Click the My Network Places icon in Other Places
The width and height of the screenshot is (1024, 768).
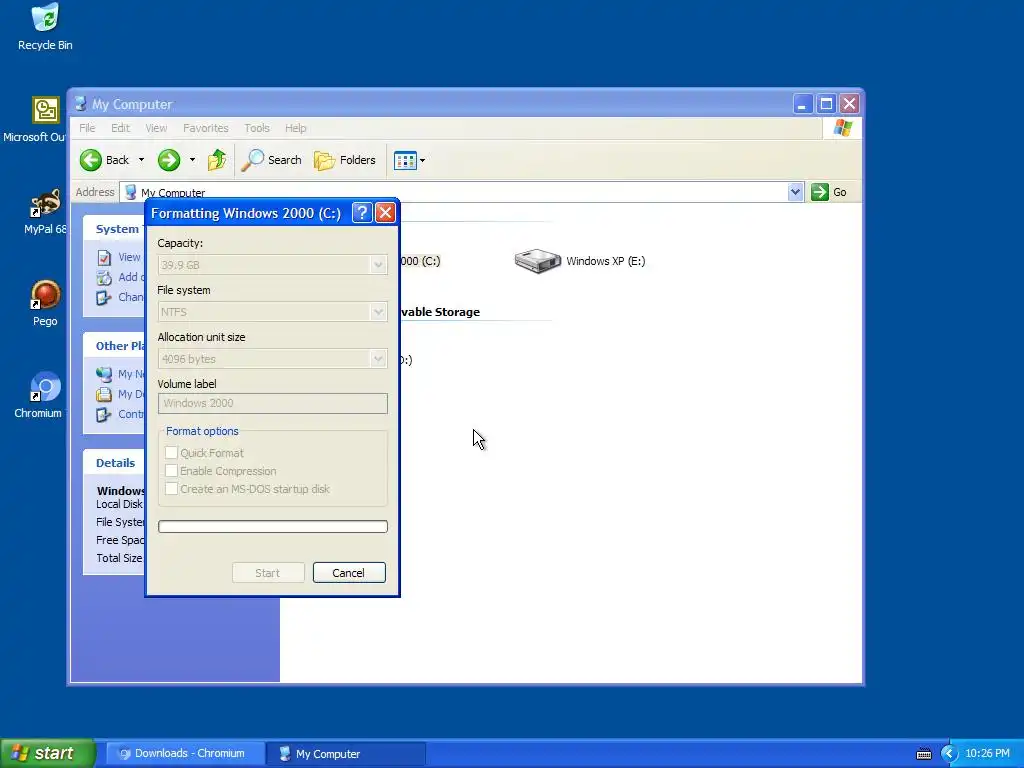coord(104,374)
